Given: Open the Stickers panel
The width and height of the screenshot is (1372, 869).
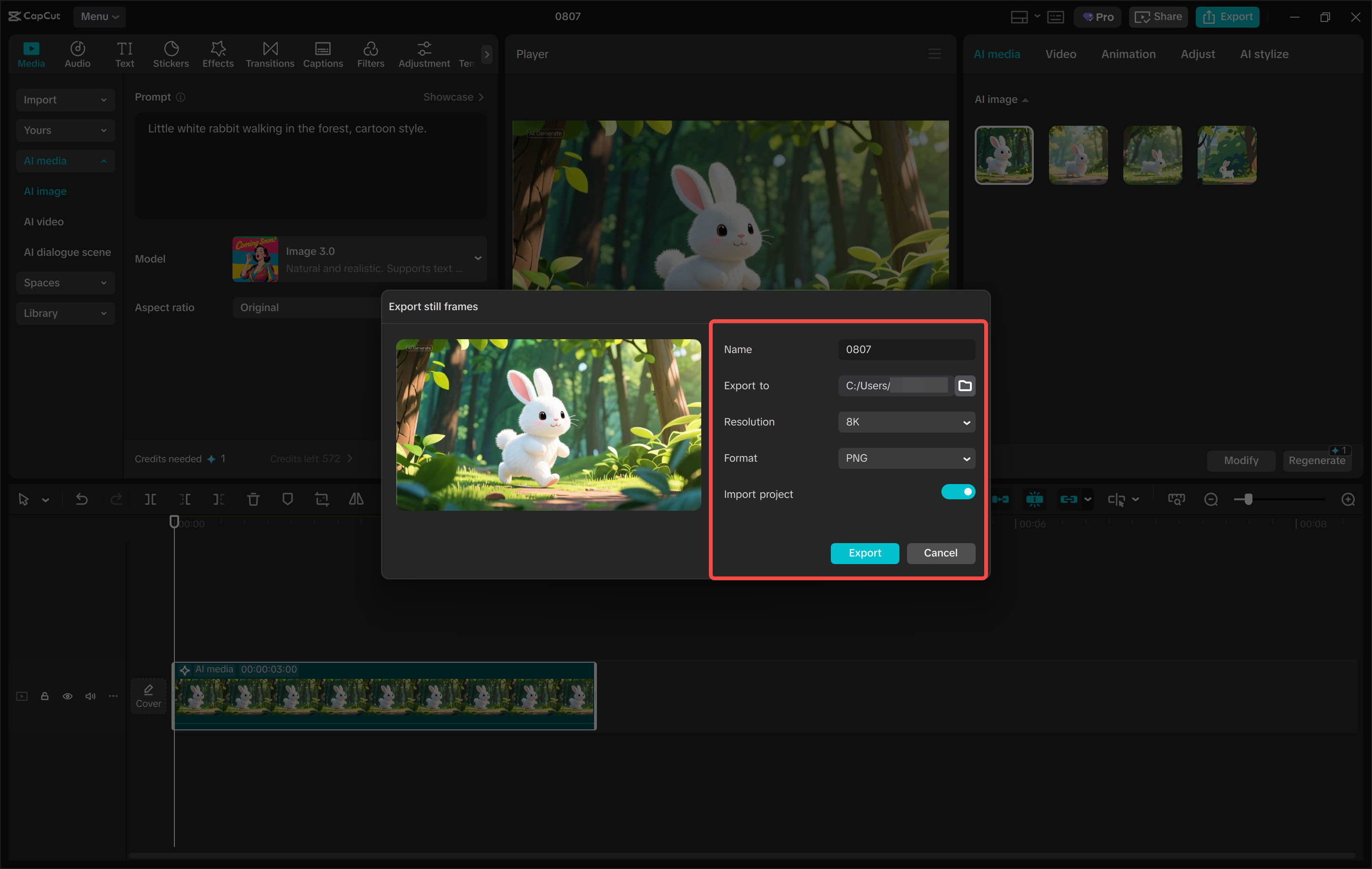Looking at the screenshot, I should (x=171, y=54).
